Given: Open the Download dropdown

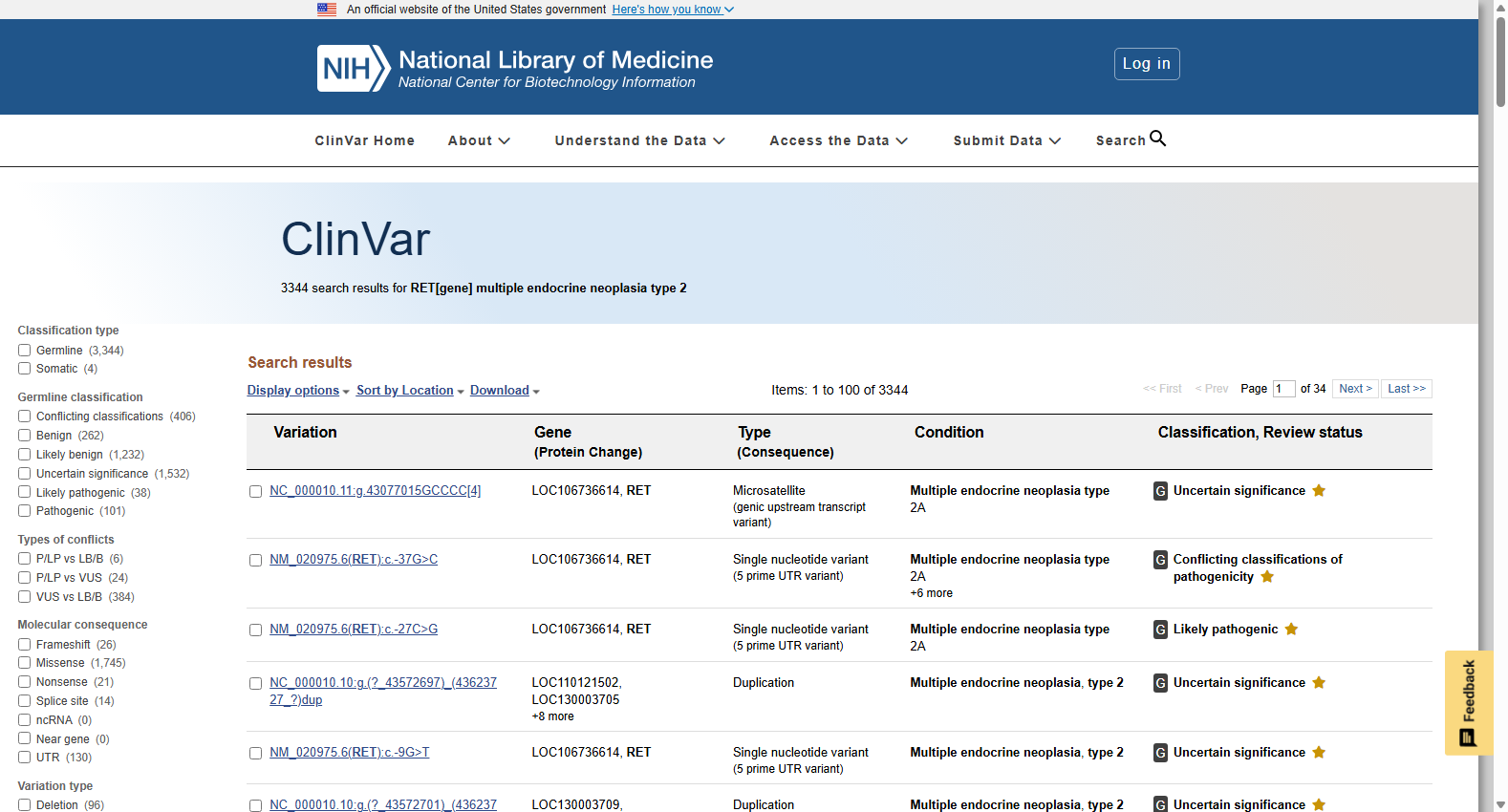Looking at the screenshot, I should tap(505, 391).
